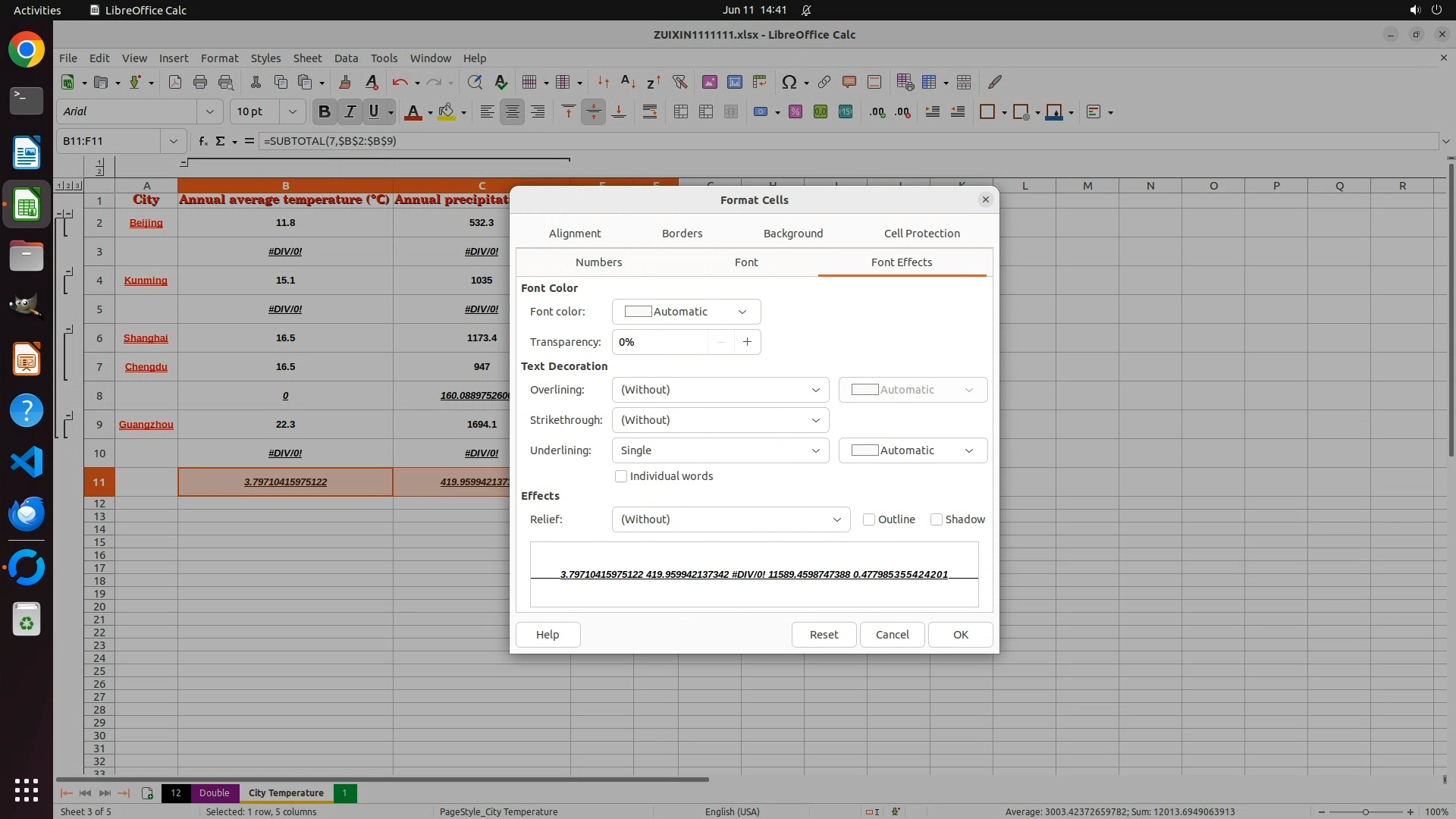
Task: Click the Sort Ascending toolbar icon
Action: pyautogui.click(x=628, y=82)
